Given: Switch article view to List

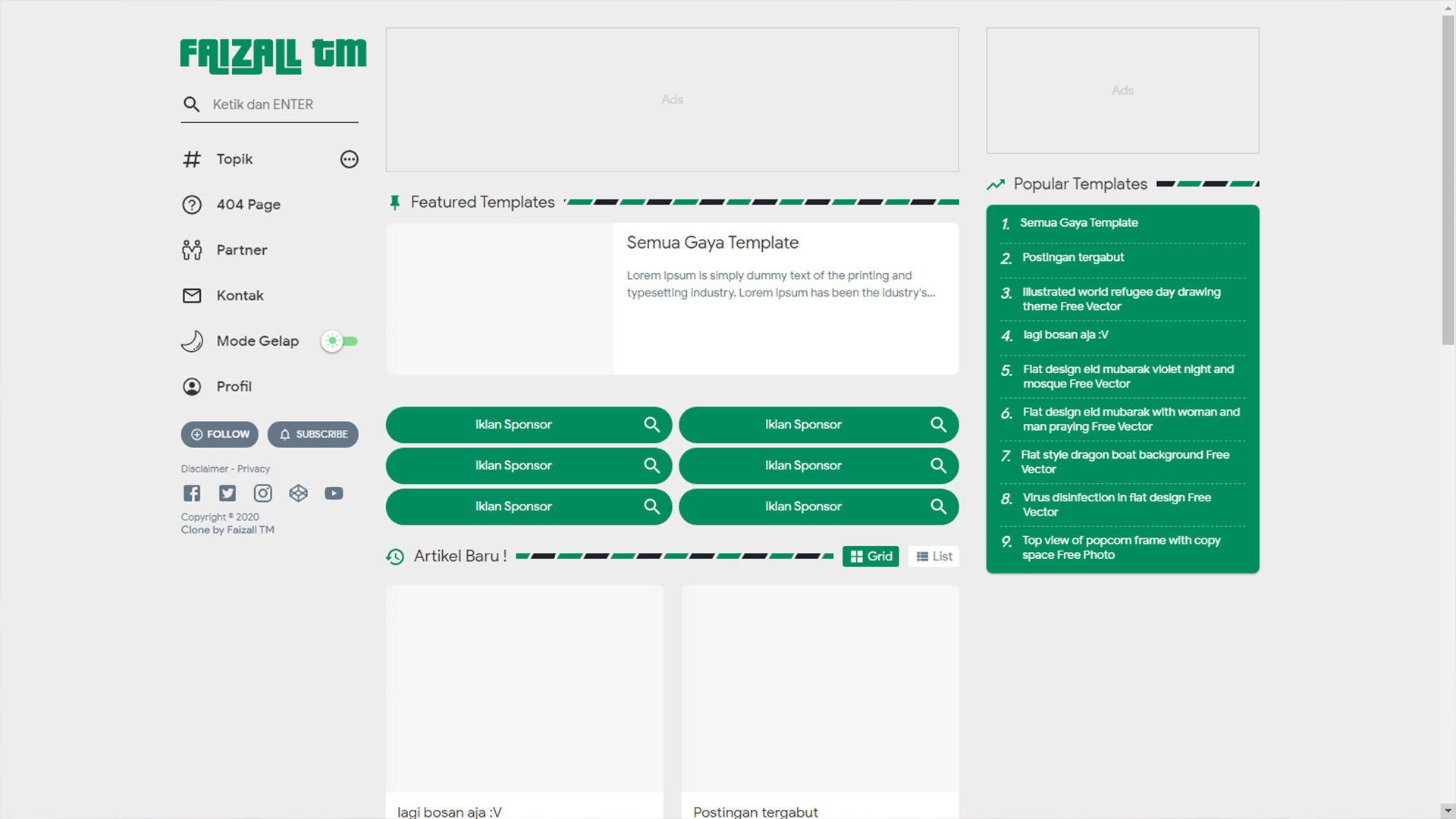Looking at the screenshot, I should click(934, 557).
